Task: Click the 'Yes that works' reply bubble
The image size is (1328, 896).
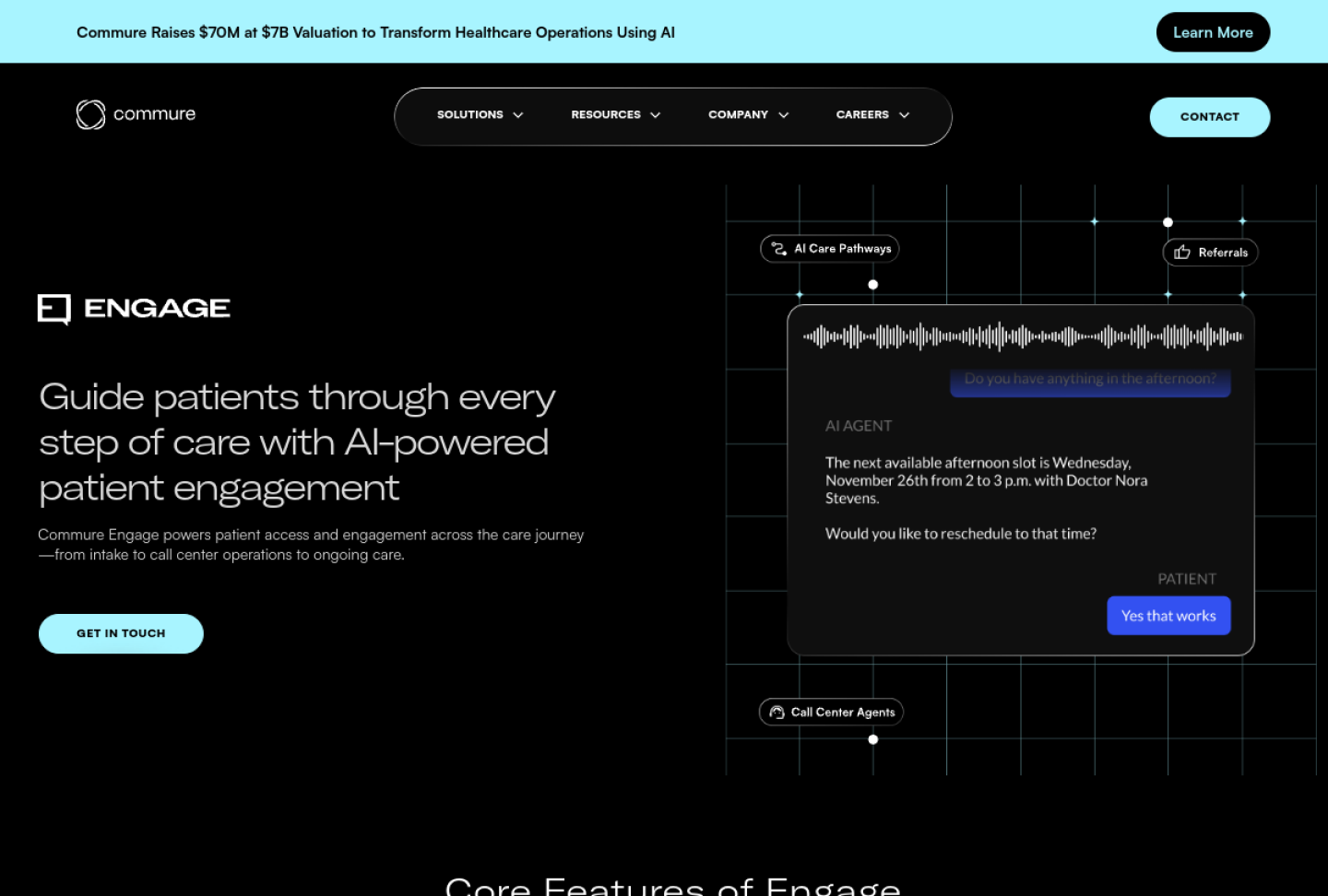Action: pyautogui.click(x=1168, y=616)
